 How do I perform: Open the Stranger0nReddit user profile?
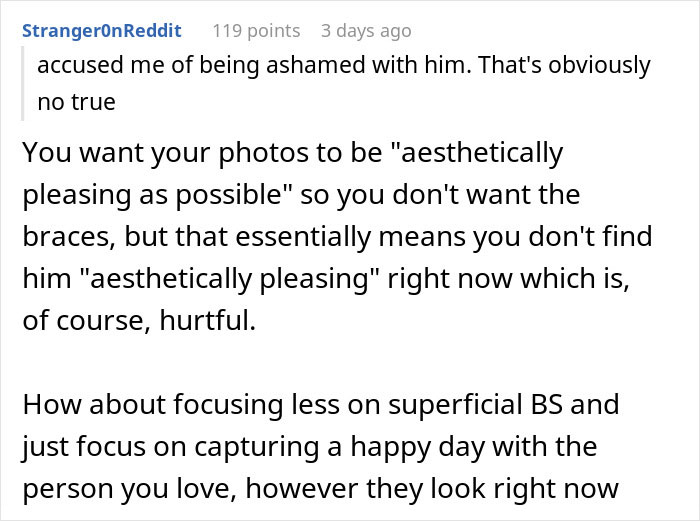click(102, 31)
